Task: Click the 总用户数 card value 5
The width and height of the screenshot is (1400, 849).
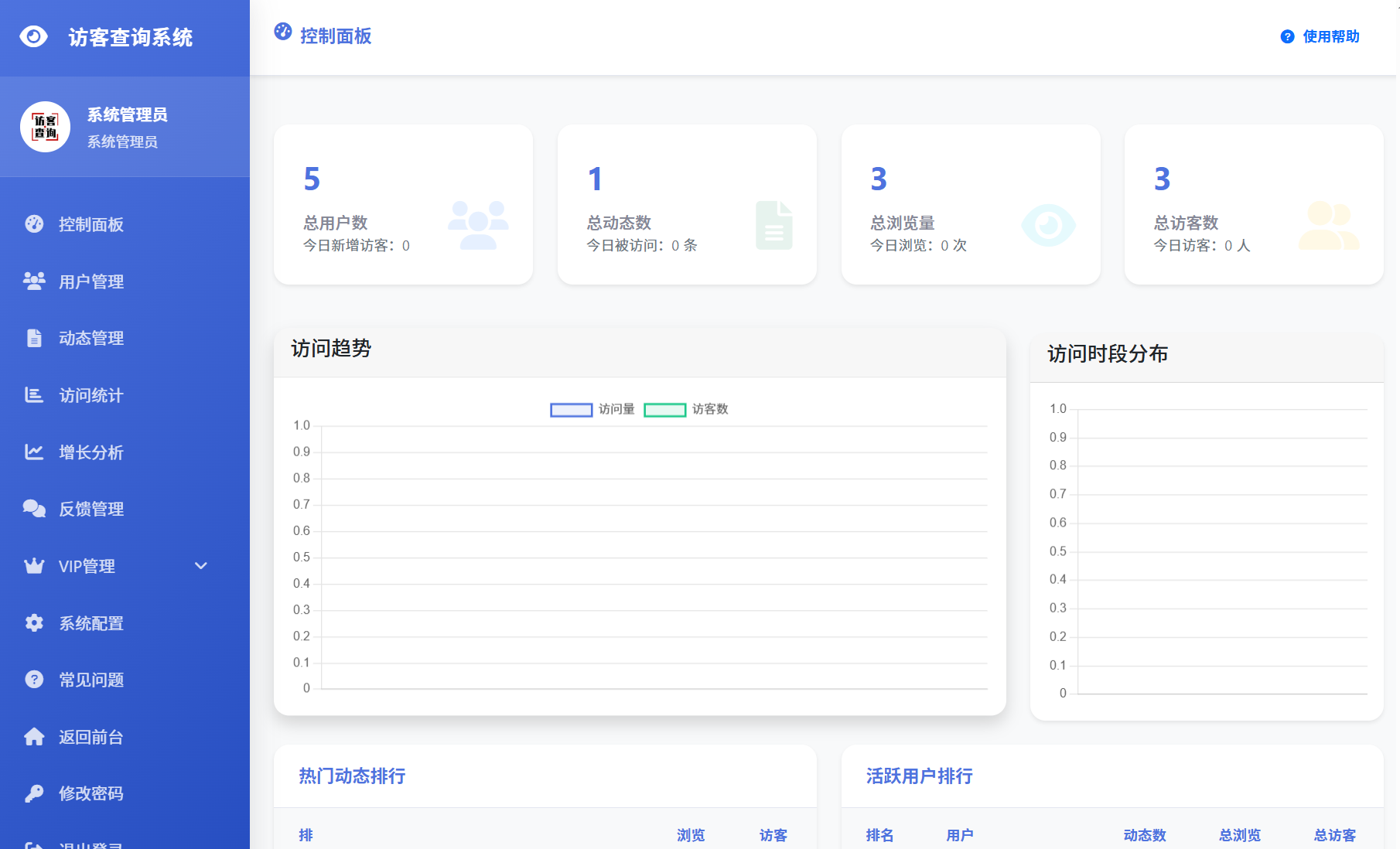Action: tap(312, 179)
